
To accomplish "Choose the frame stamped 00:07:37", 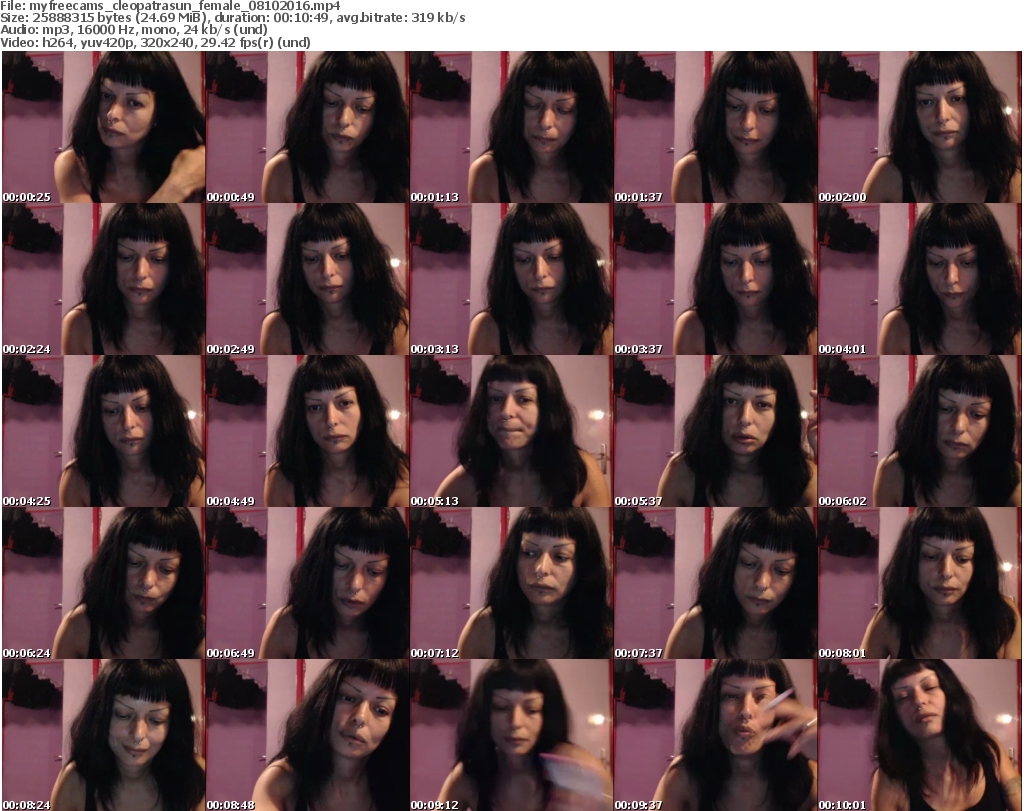I will [x=715, y=583].
